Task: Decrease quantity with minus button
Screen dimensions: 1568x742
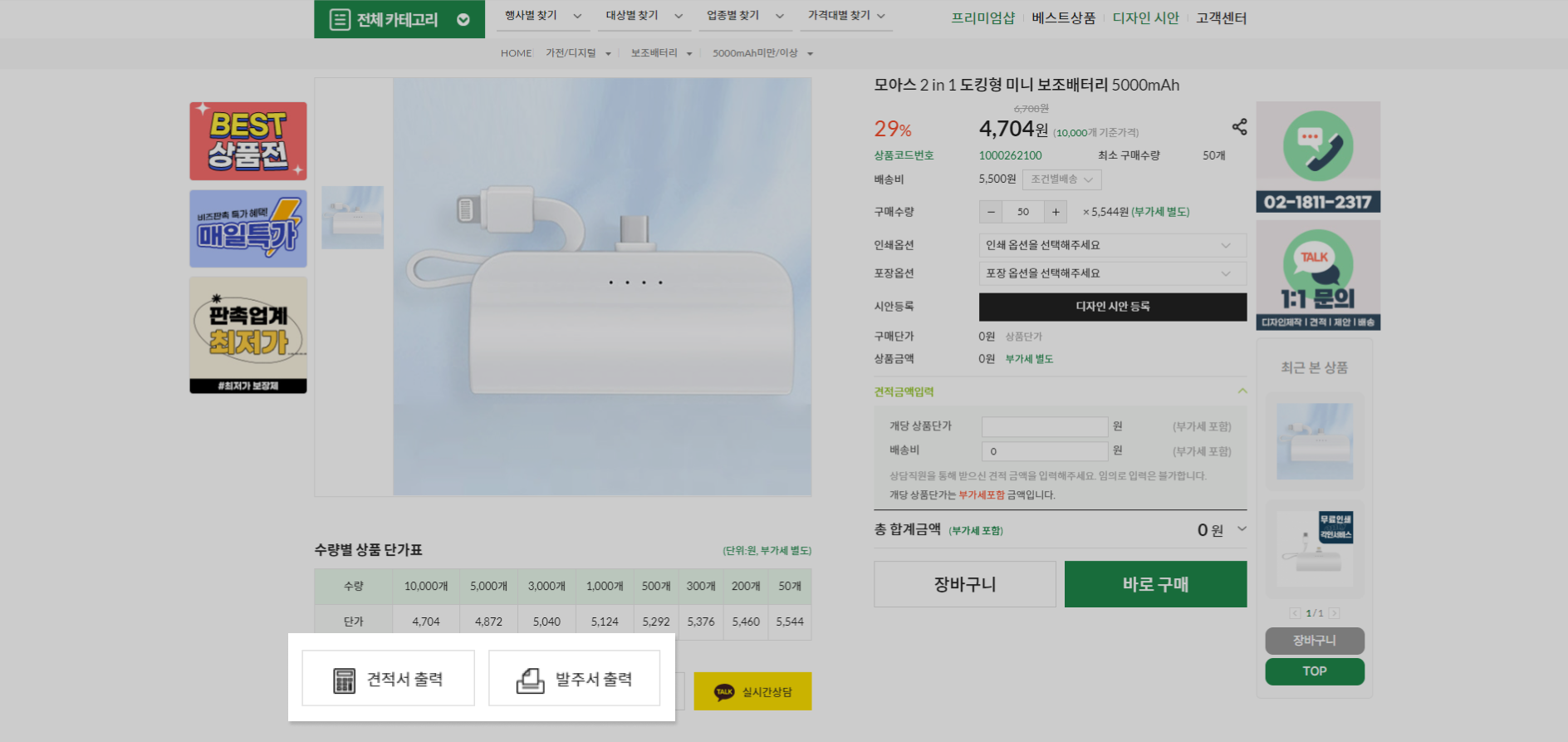Action: (991, 212)
